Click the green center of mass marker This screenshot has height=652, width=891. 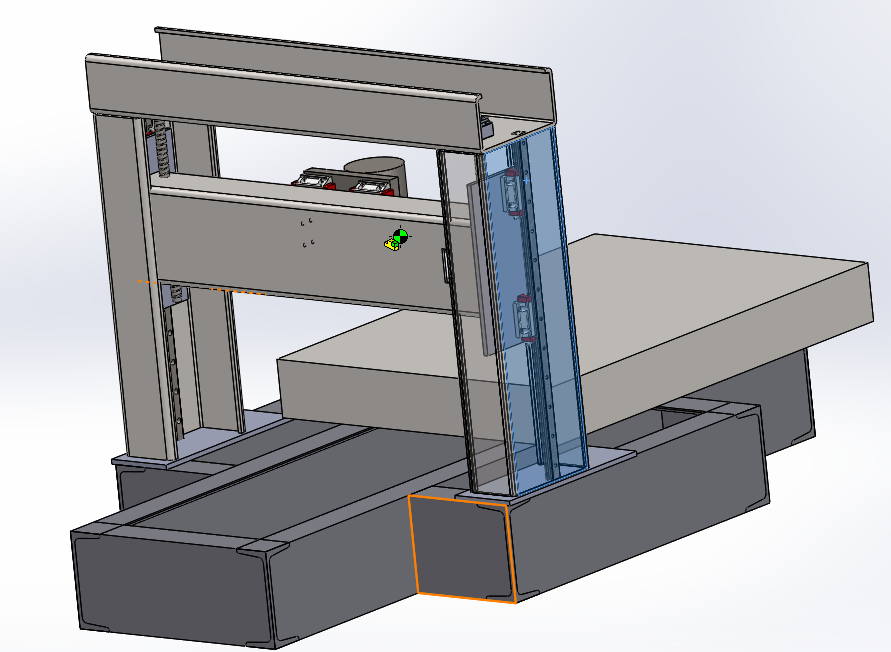[x=400, y=237]
